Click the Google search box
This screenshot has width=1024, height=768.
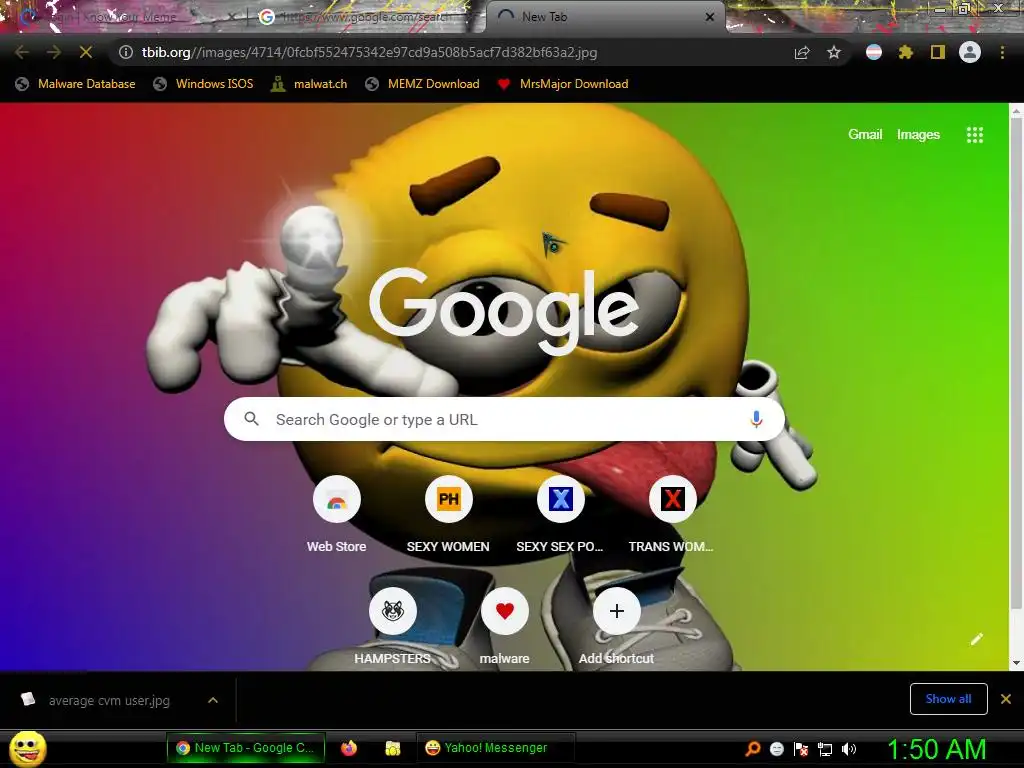click(x=504, y=419)
